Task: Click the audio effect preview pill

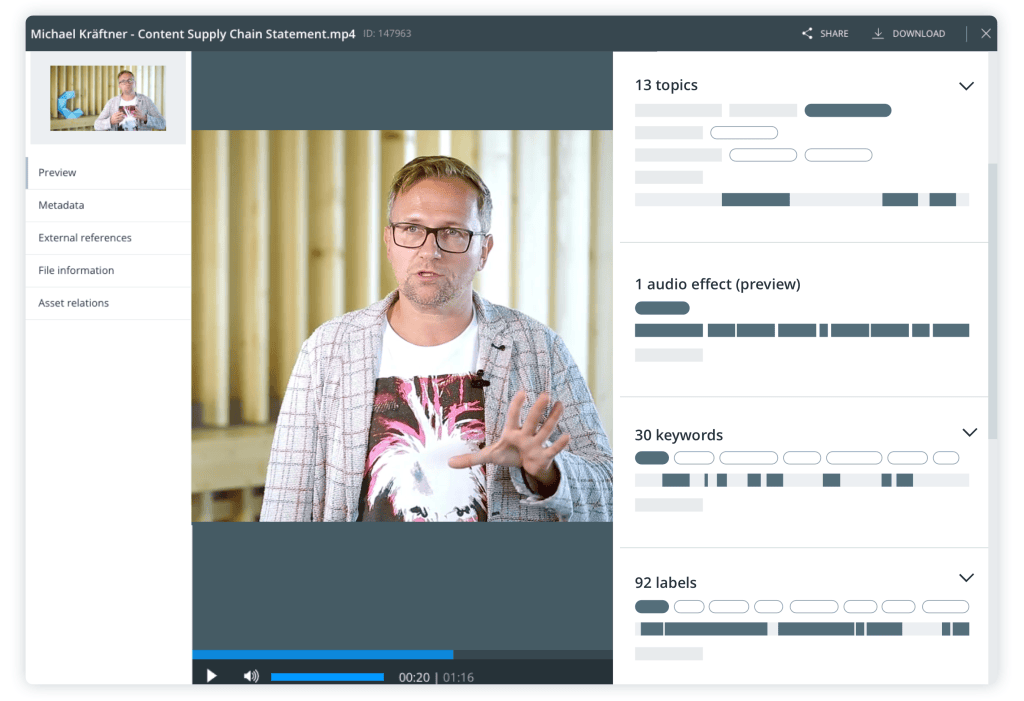Action: (661, 308)
